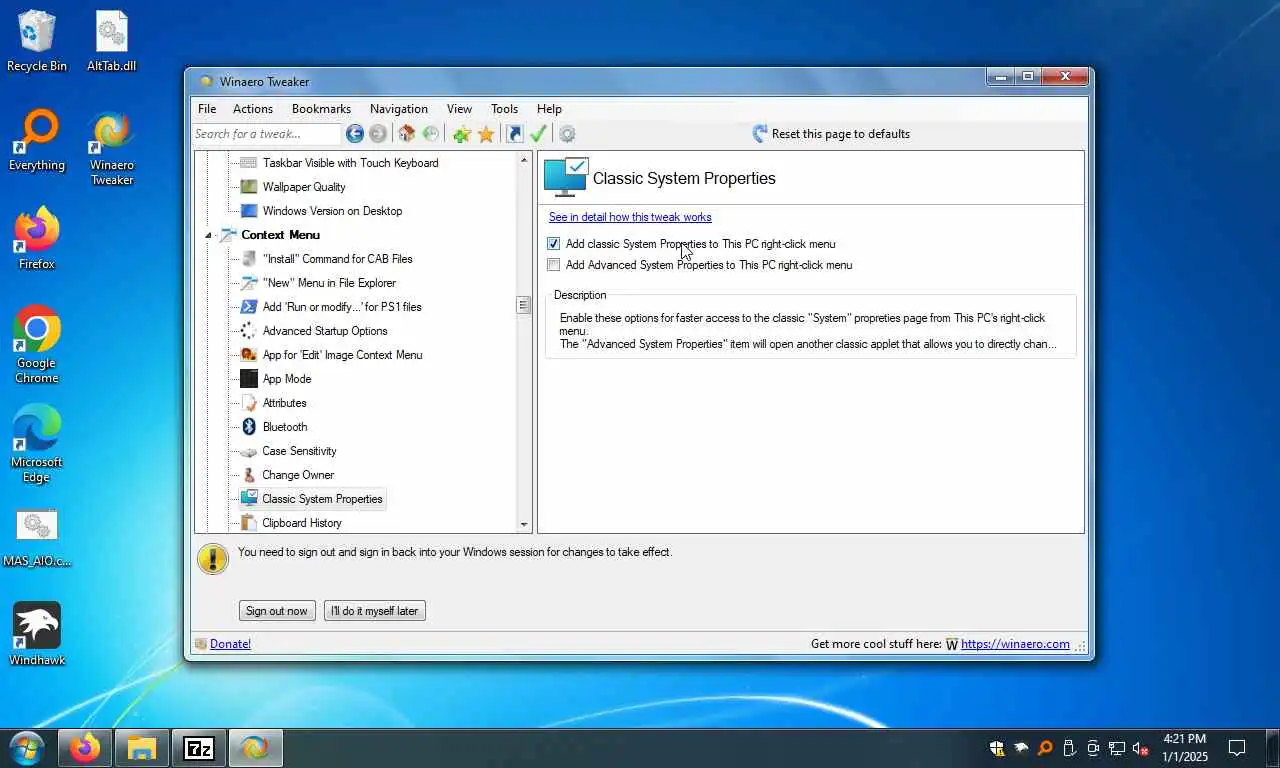
Task: Open File Explorer from the taskbar
Action: click(142, 748)
